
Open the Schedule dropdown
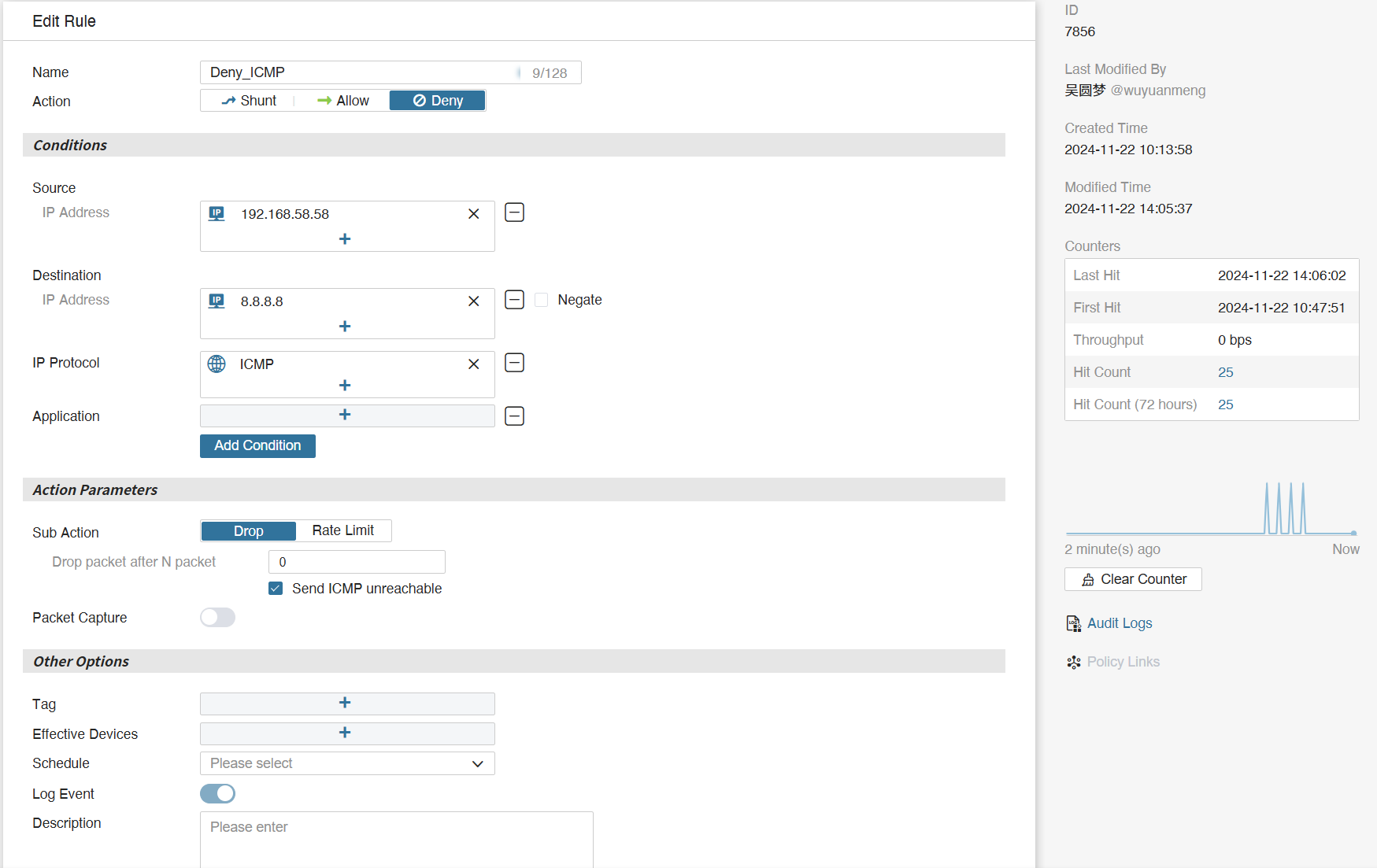(x=347, y=763)
